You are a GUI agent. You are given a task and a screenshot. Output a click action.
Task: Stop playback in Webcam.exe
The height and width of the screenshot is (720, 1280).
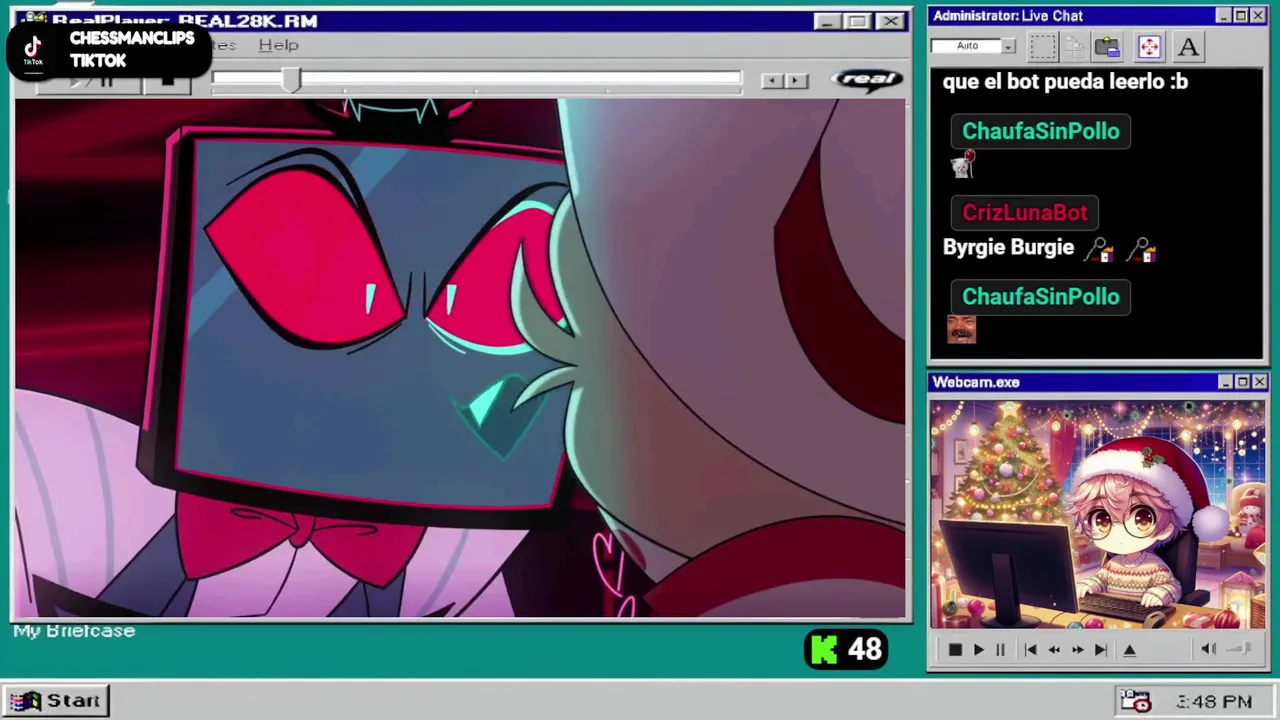pos(954,650)
